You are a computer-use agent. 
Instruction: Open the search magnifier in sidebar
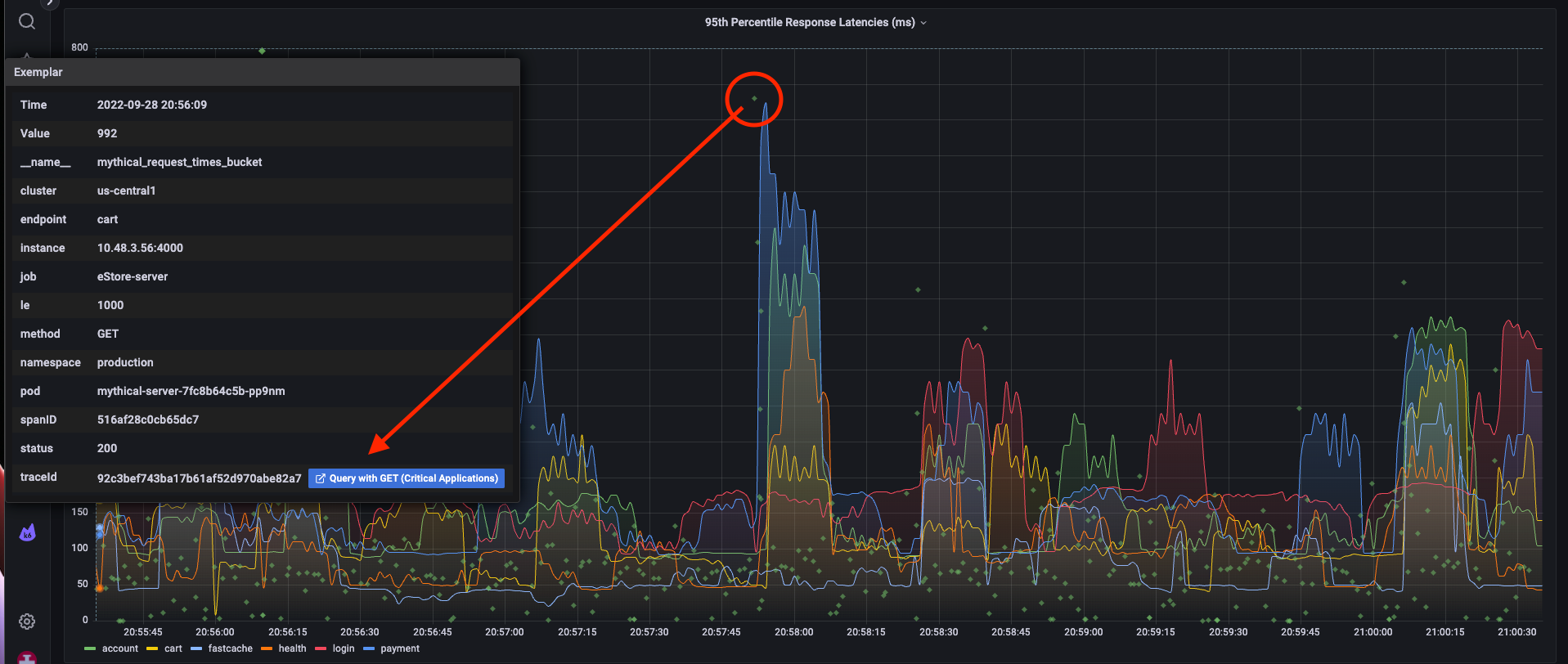pyautogui.click(x=27, y=21)
